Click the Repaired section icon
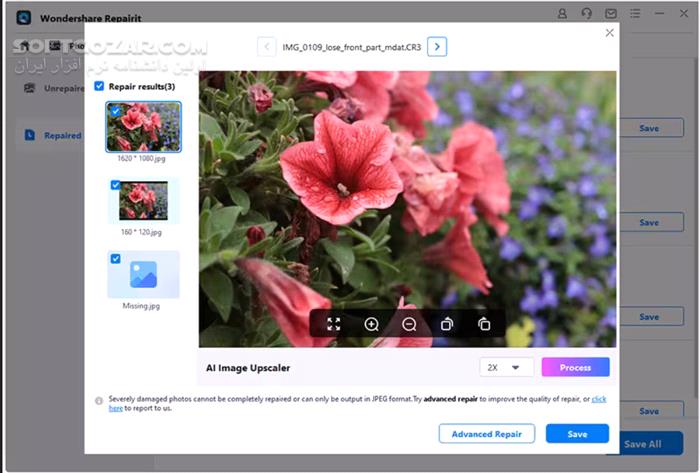Viewport: 700px width, 473px height. 29,135
